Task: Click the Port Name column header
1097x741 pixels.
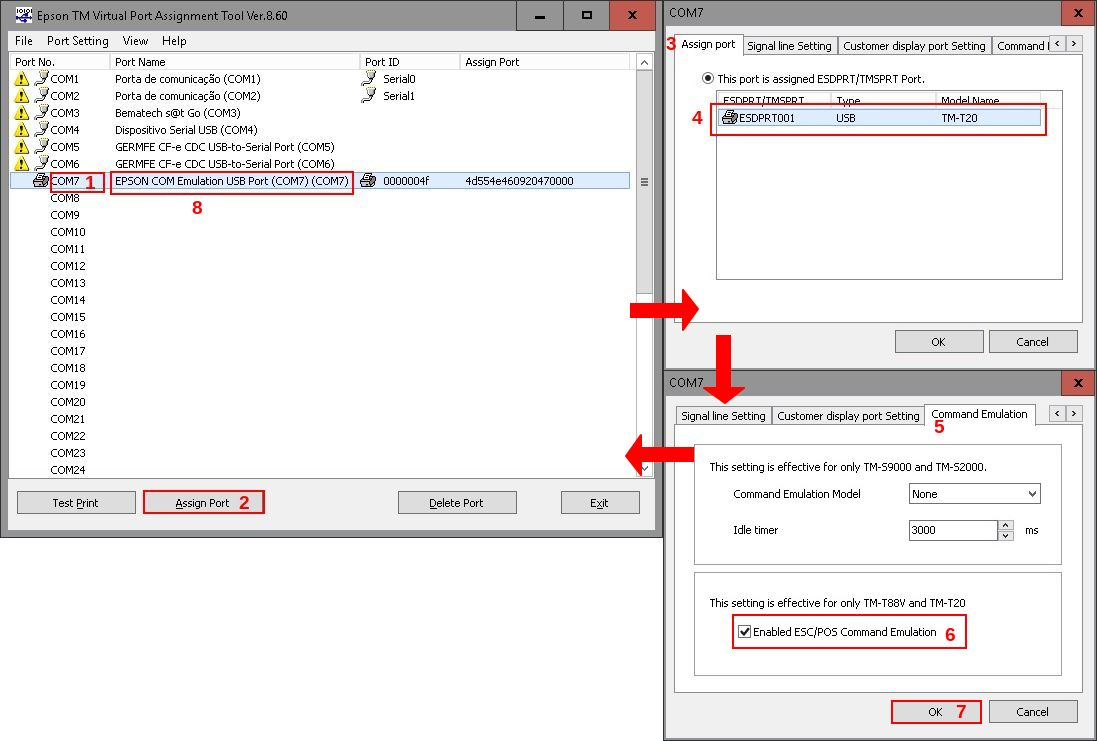Action: click(234, 62)
